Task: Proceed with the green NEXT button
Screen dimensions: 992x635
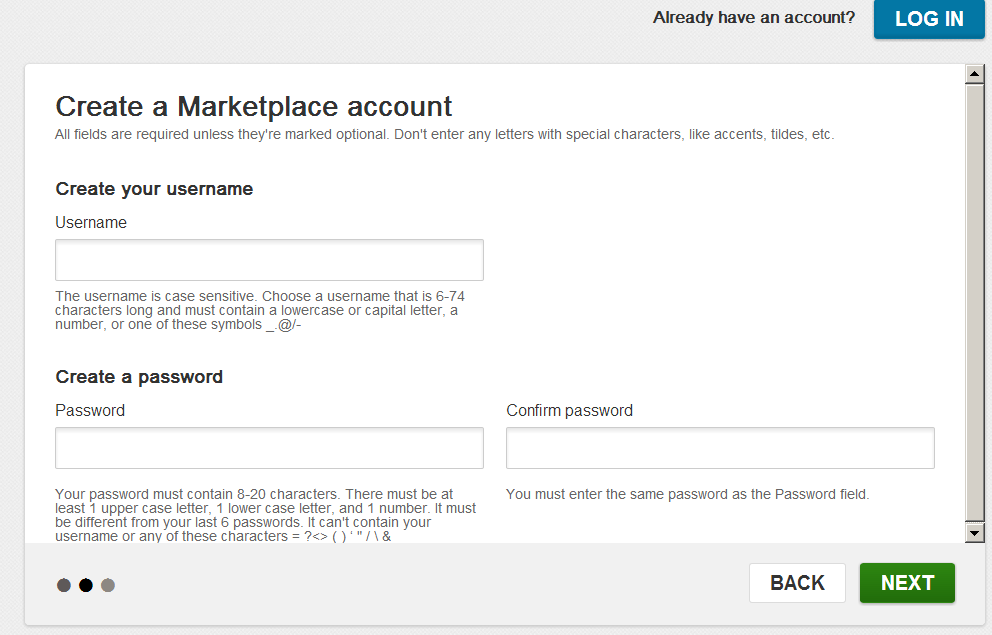Action: [x=907, y=583]
